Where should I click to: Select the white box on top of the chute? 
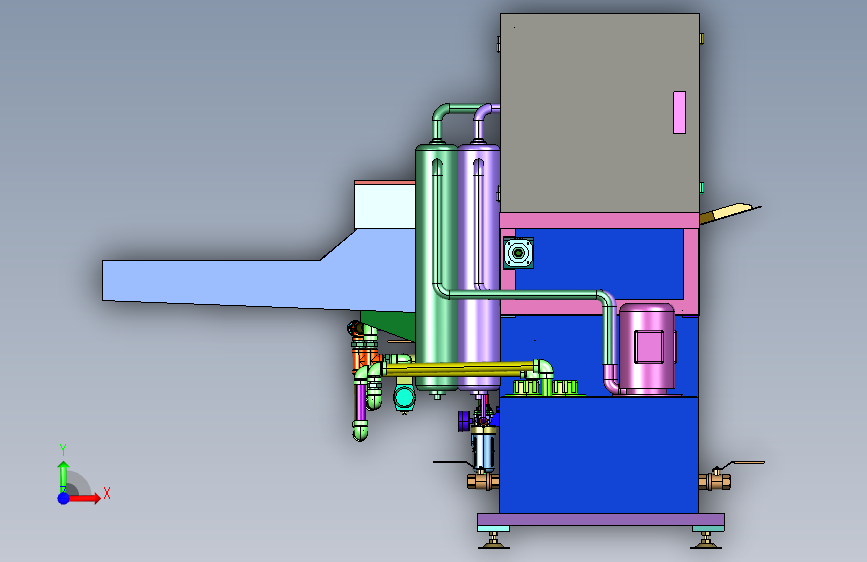pyautogui.click(x=384, y=205)
